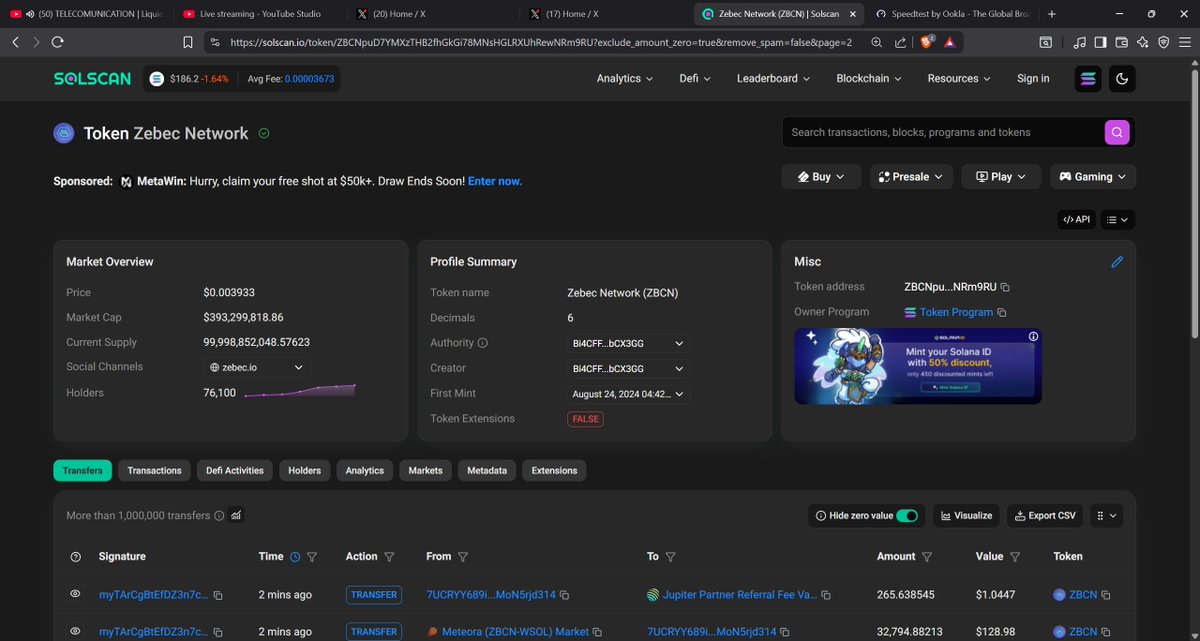Expand the First Mint date dropdown

click(628, 394)
